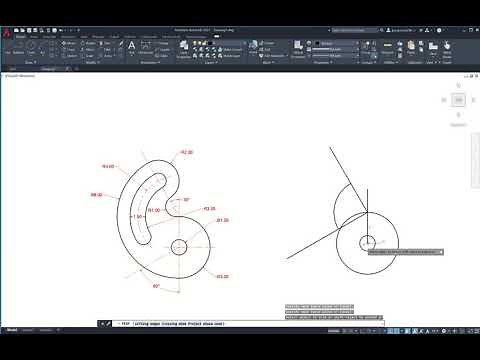Expand the Properties panel title
Screen dimensions: 480x360
pyautogui.click(x=323, y=62)
